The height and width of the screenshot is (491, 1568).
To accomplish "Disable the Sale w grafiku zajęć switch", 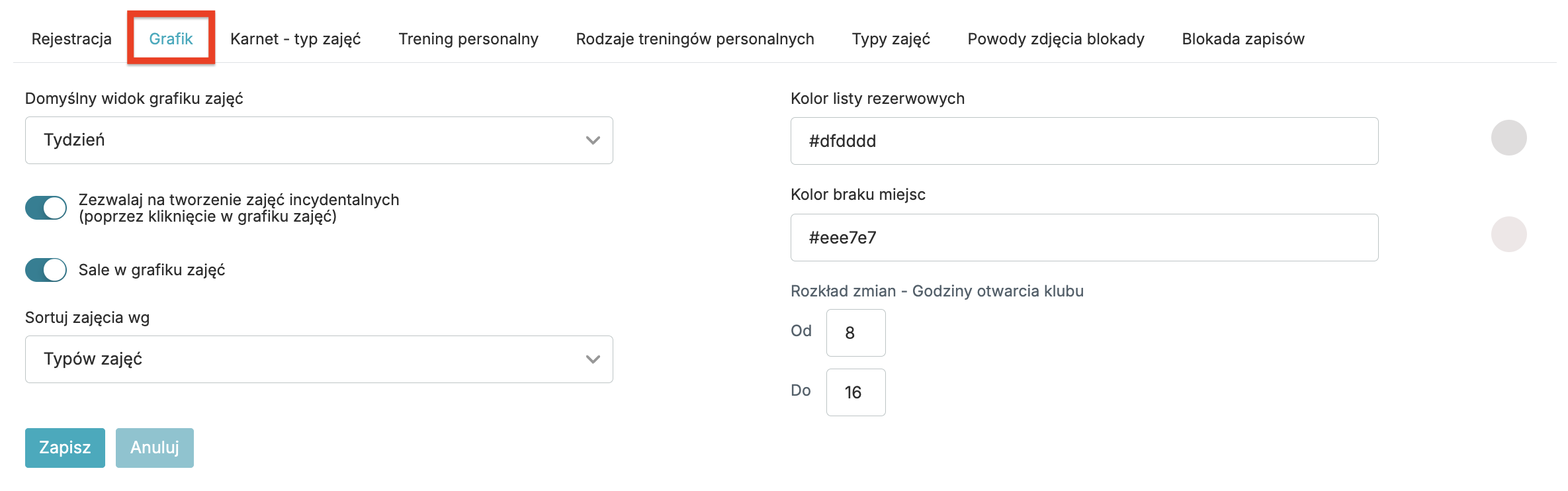I will (x=46, y=270).
